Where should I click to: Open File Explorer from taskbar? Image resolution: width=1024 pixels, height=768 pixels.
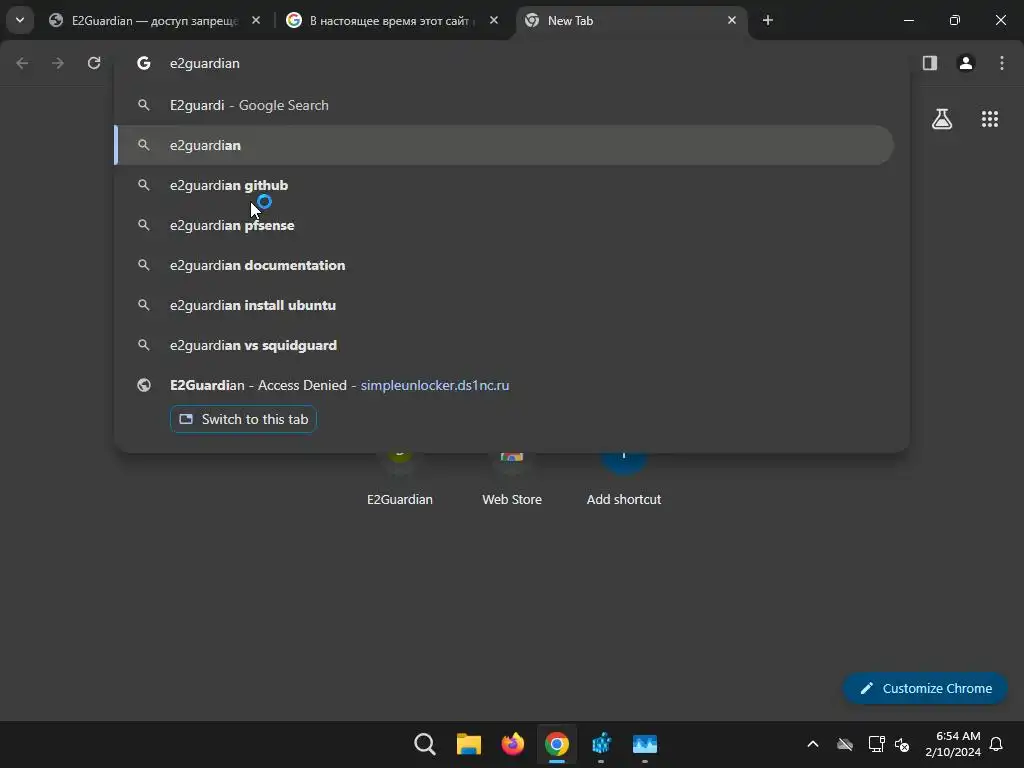[469, 744]
